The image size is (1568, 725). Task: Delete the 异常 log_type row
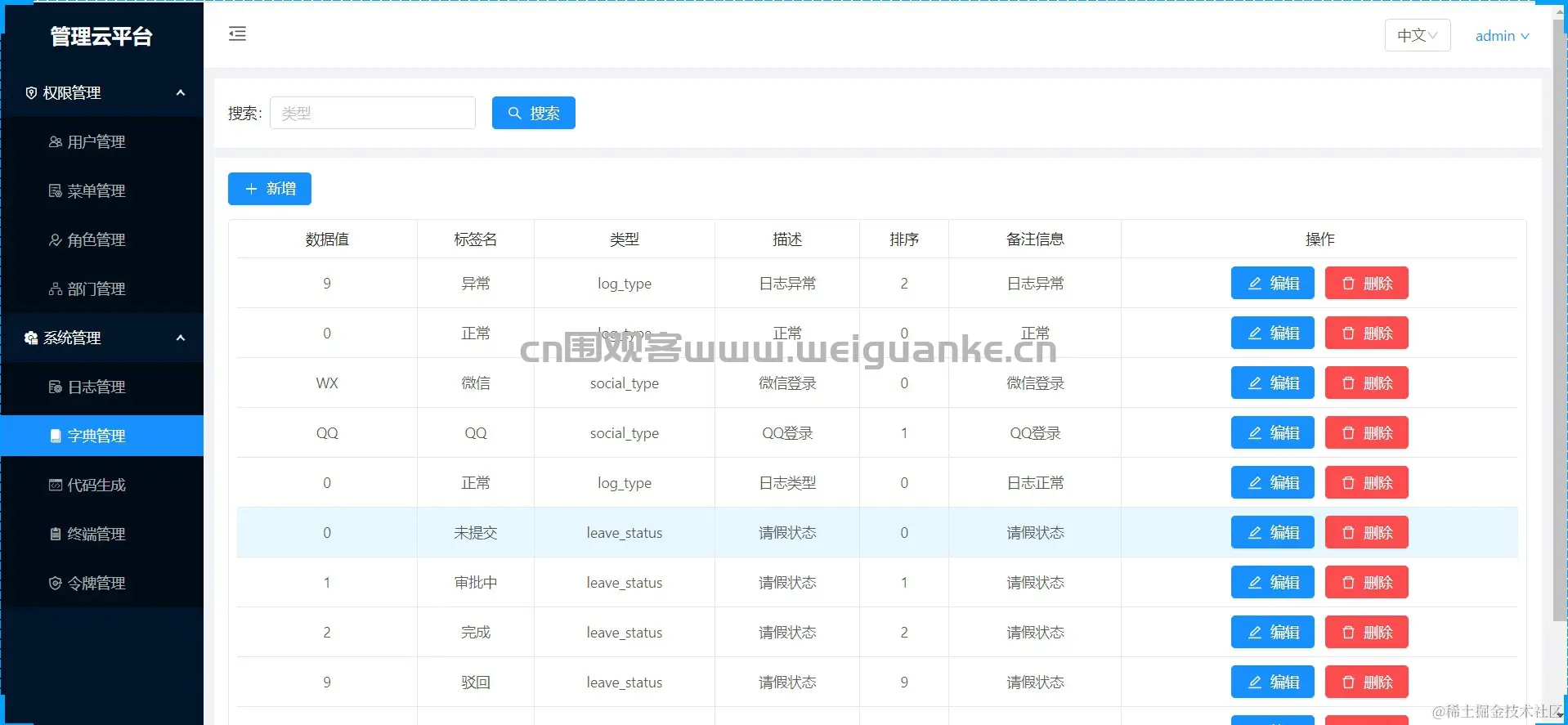[x=1366, y=284]
